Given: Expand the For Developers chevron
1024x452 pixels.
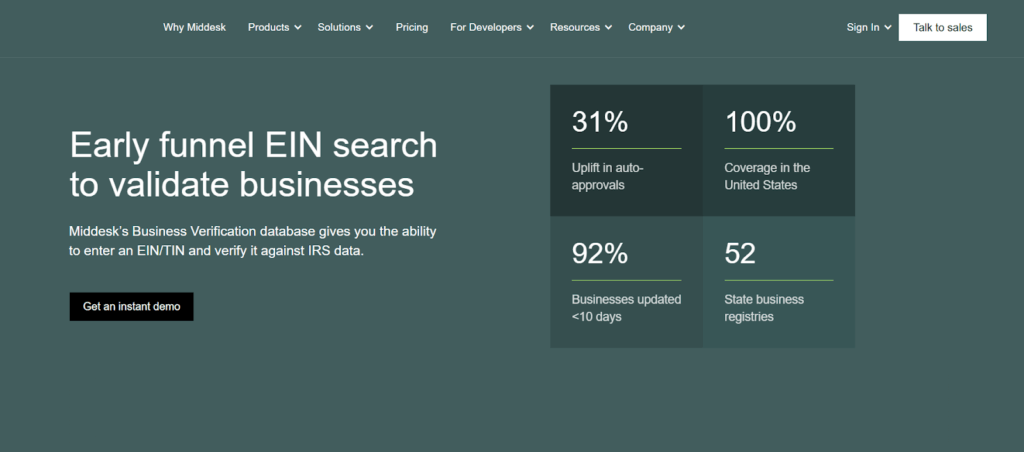Looking at the screenshot, I should (x=530, y=27).
